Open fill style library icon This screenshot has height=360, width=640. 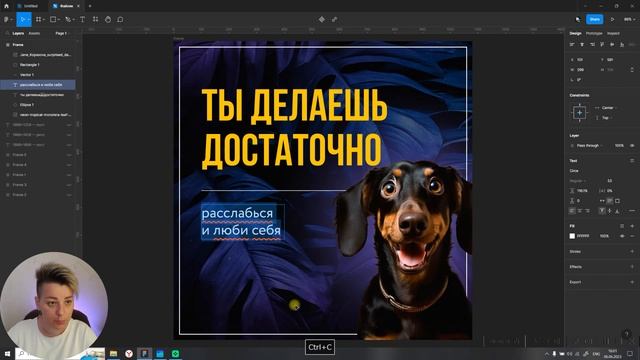point(622,226)
